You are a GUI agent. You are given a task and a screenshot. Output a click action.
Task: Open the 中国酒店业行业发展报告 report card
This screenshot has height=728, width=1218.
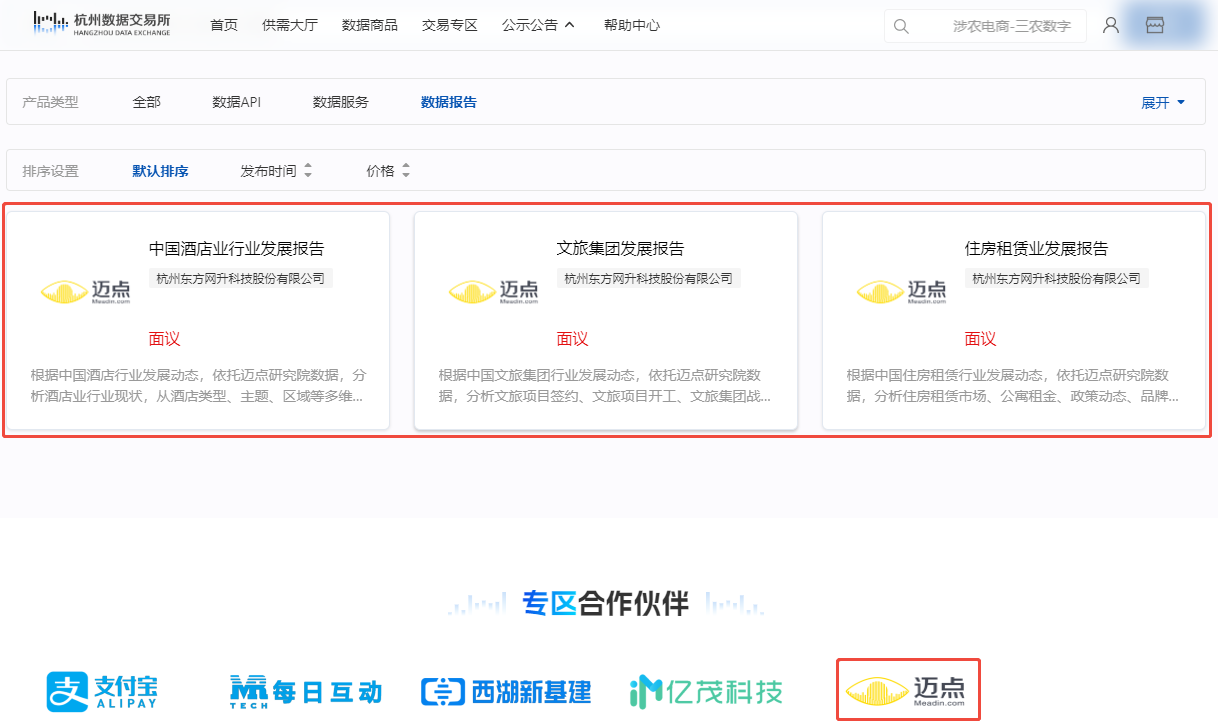(x=197, y=320)
